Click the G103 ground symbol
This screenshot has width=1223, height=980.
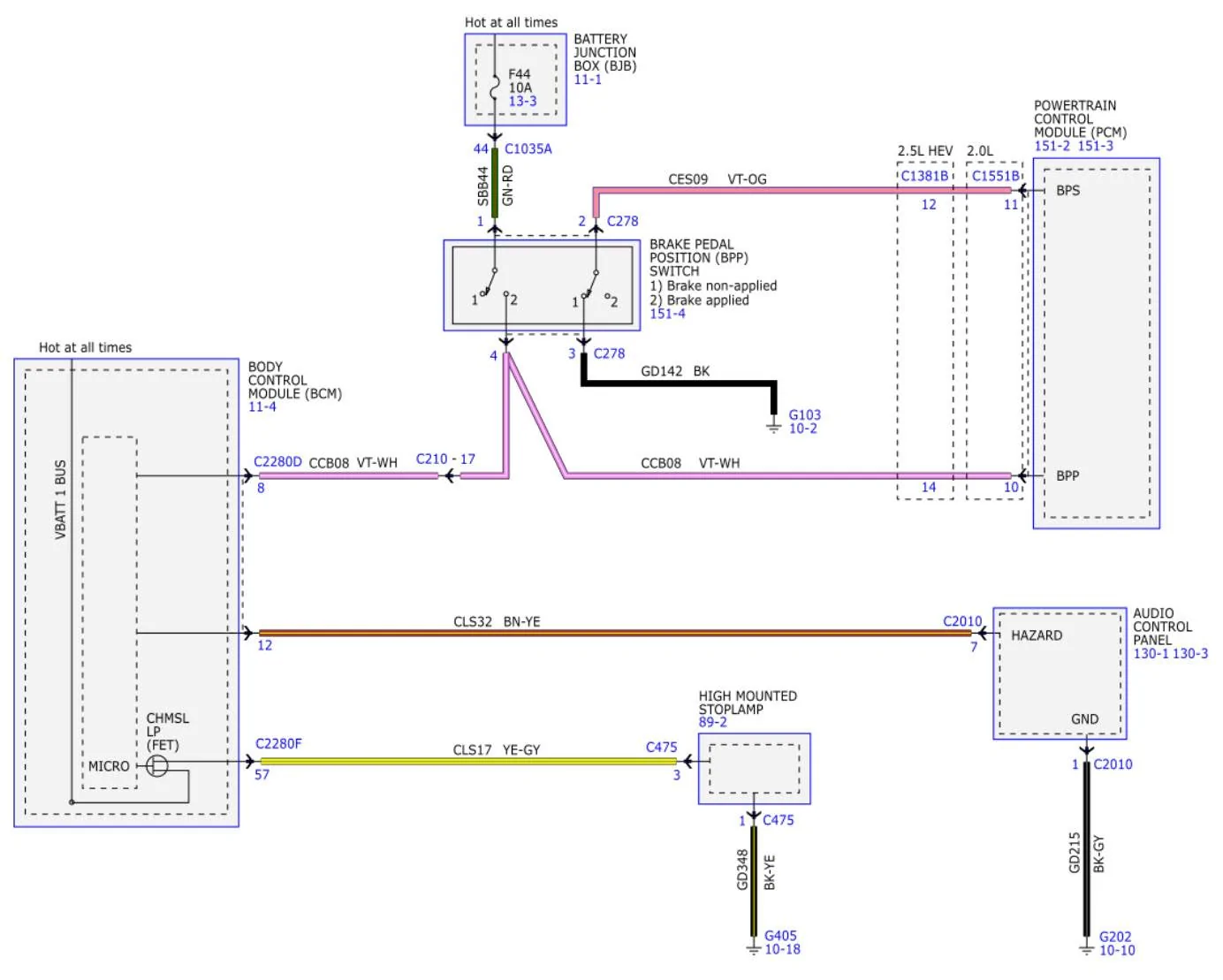coord(773,427)
